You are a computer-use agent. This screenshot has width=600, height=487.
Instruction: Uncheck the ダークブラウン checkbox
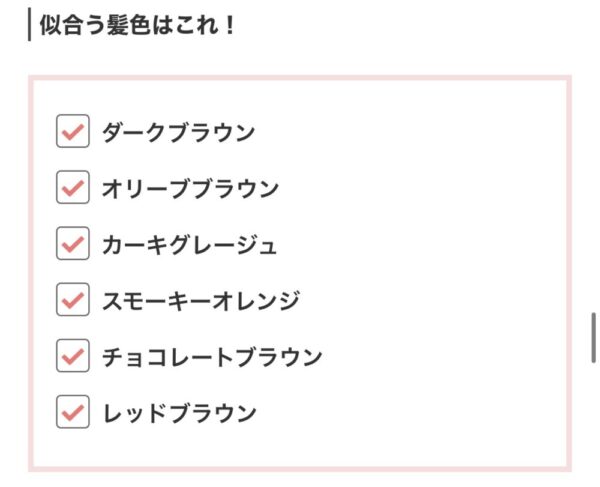tap(73, 131)
